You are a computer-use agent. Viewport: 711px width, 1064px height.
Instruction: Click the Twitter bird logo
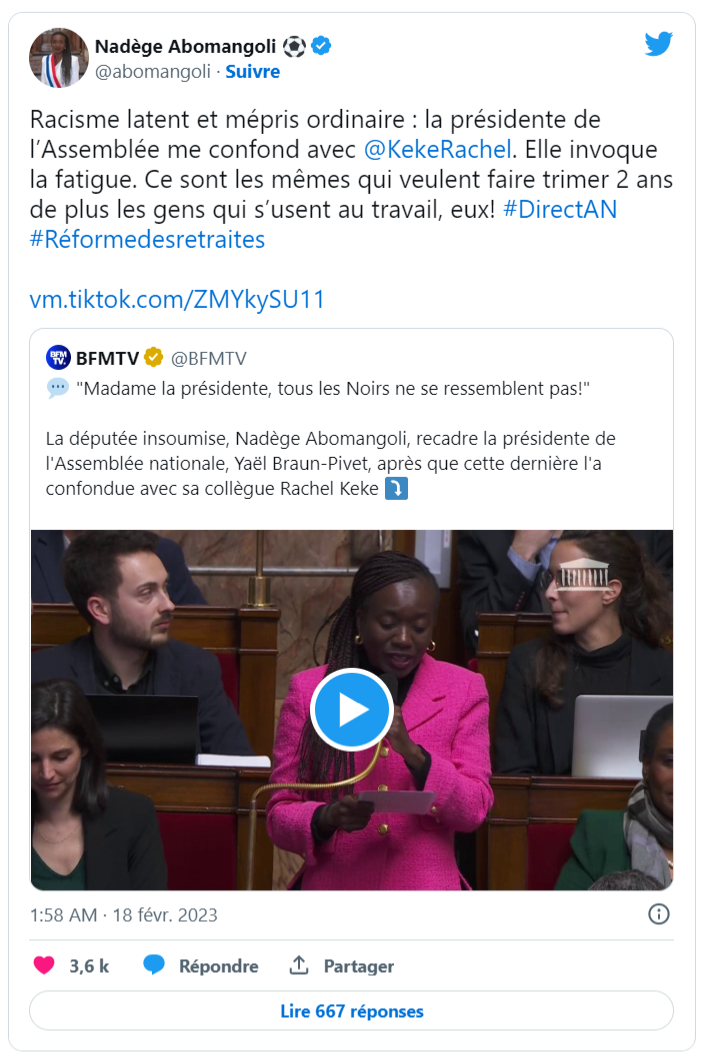658,44
